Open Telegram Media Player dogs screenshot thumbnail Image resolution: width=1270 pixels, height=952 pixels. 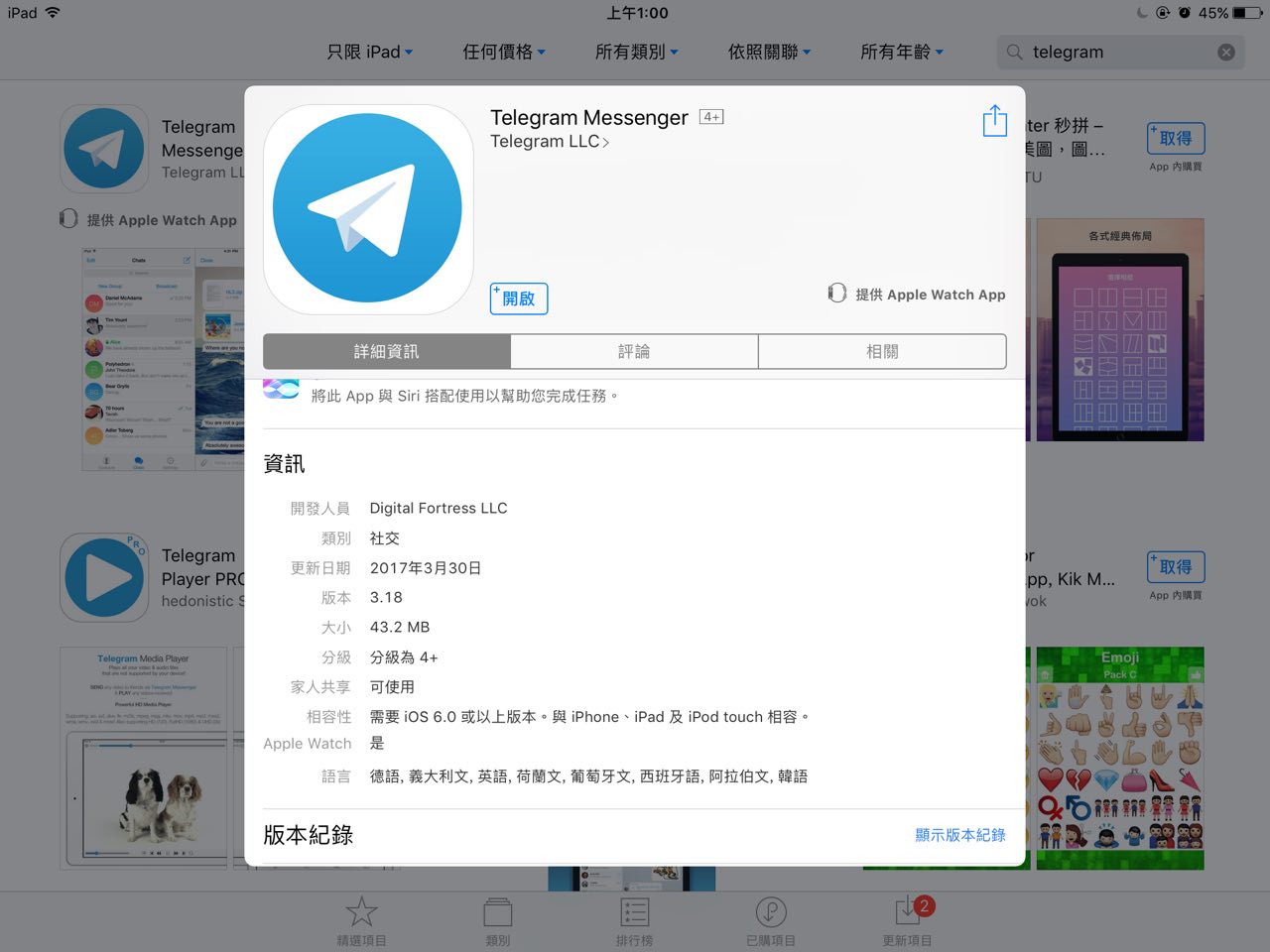[143, 759]
